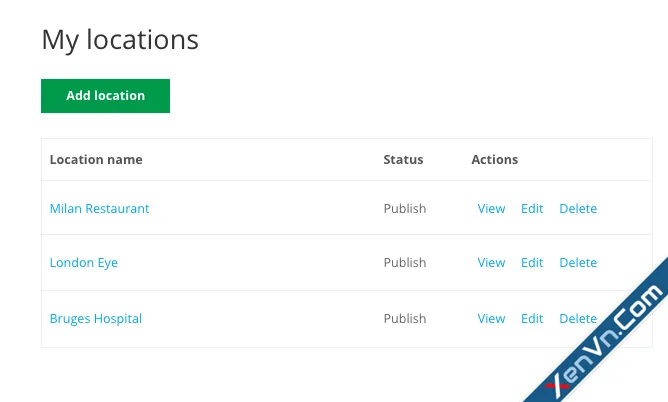The height and width of the screenshot is (402, 668).
Task: Click Publish status of London Eye
Action: 405,263
